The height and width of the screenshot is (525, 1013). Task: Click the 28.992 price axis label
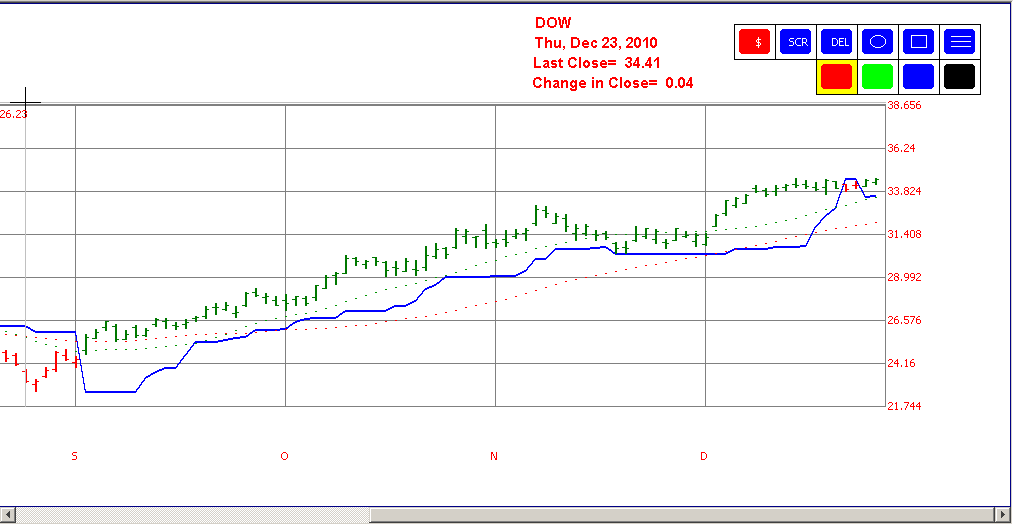904,277
